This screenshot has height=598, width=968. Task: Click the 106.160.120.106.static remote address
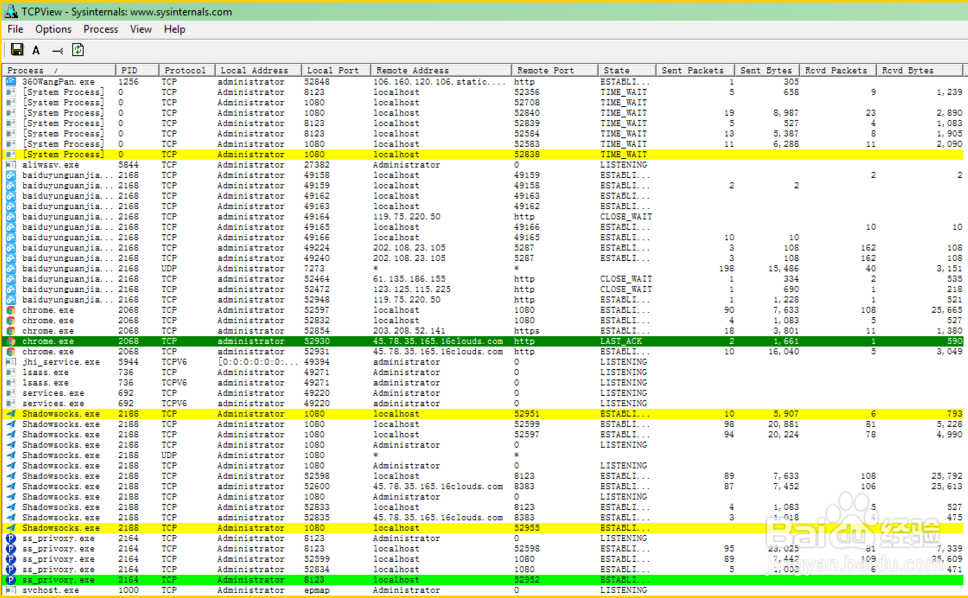pyautogui.click(x=440, y=81)
